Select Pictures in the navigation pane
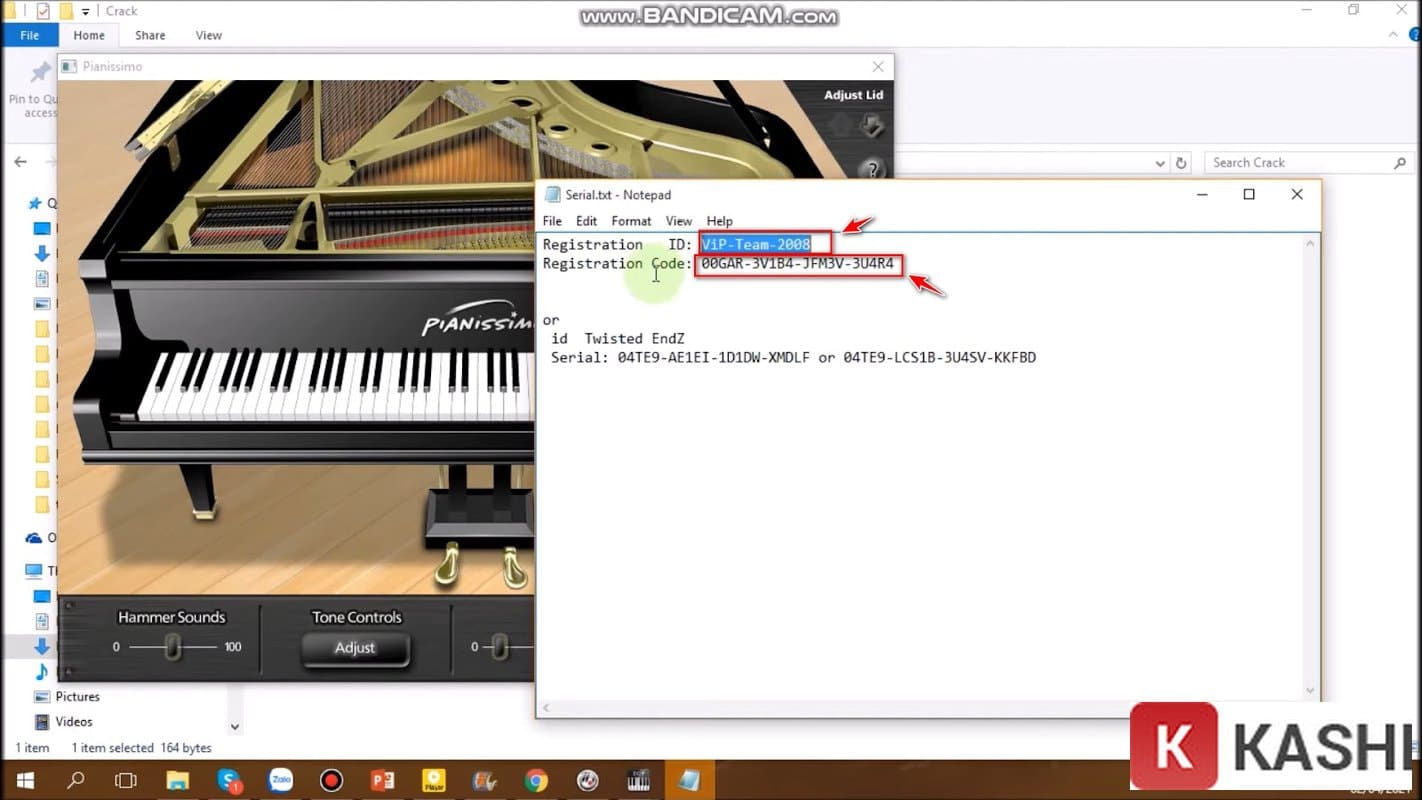 click(x=77, y=697)
